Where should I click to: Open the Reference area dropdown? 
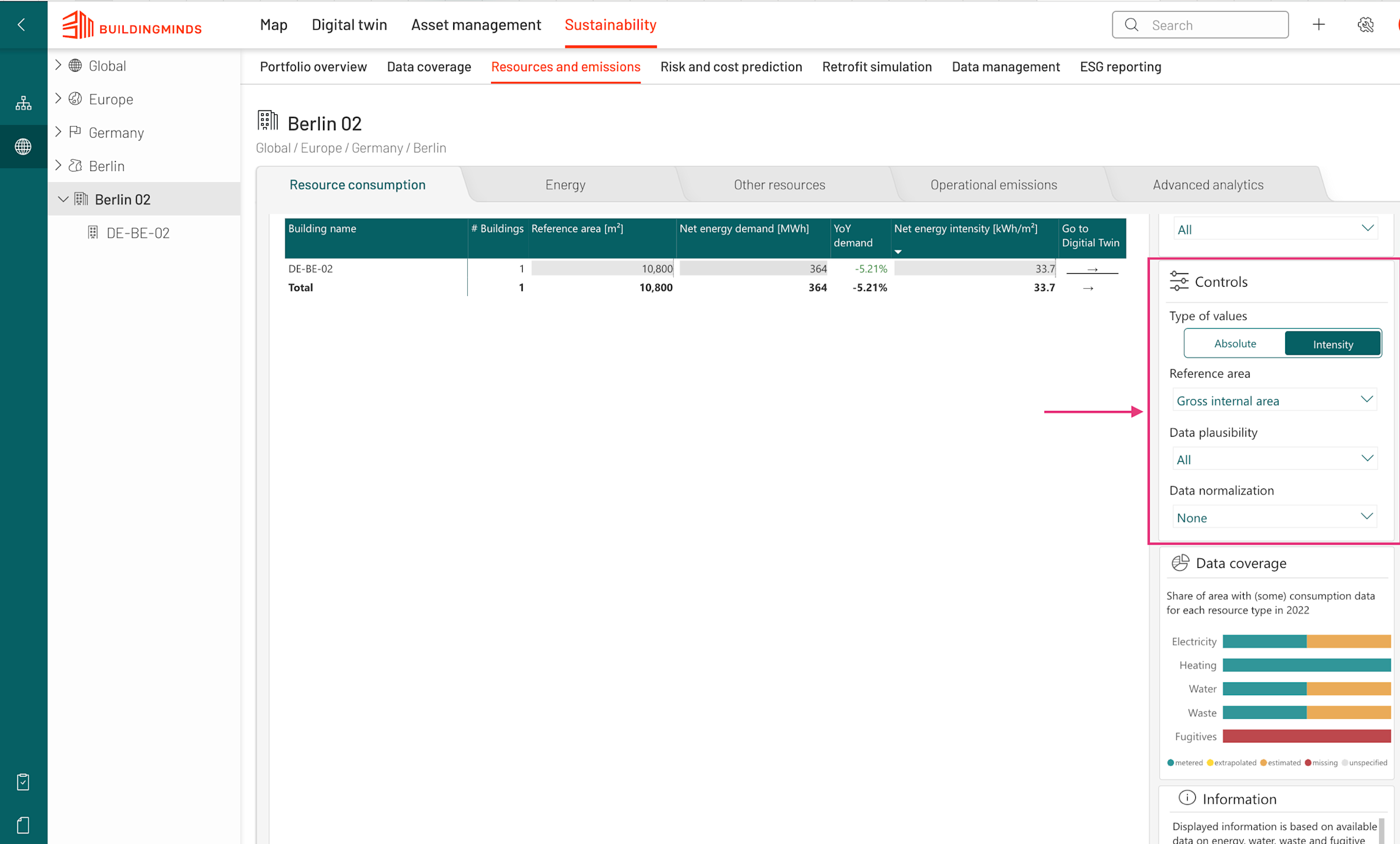coord(1274,400)
